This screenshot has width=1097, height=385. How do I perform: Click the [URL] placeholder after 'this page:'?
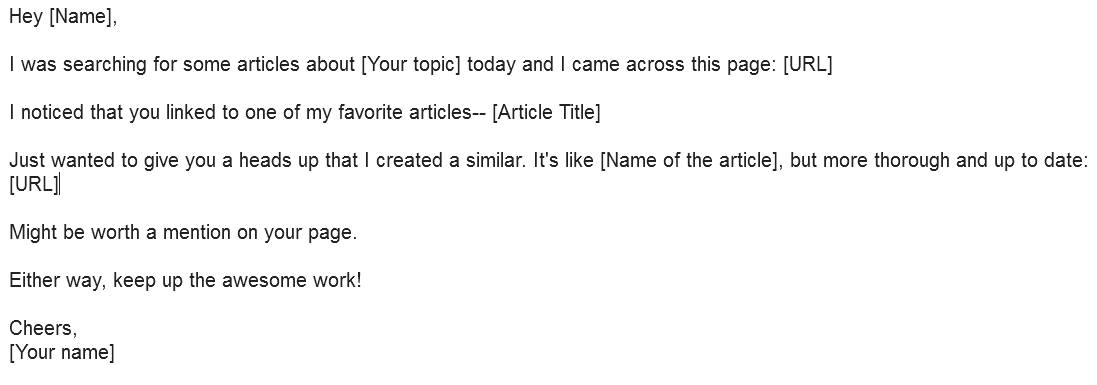(x=807, y=64)
